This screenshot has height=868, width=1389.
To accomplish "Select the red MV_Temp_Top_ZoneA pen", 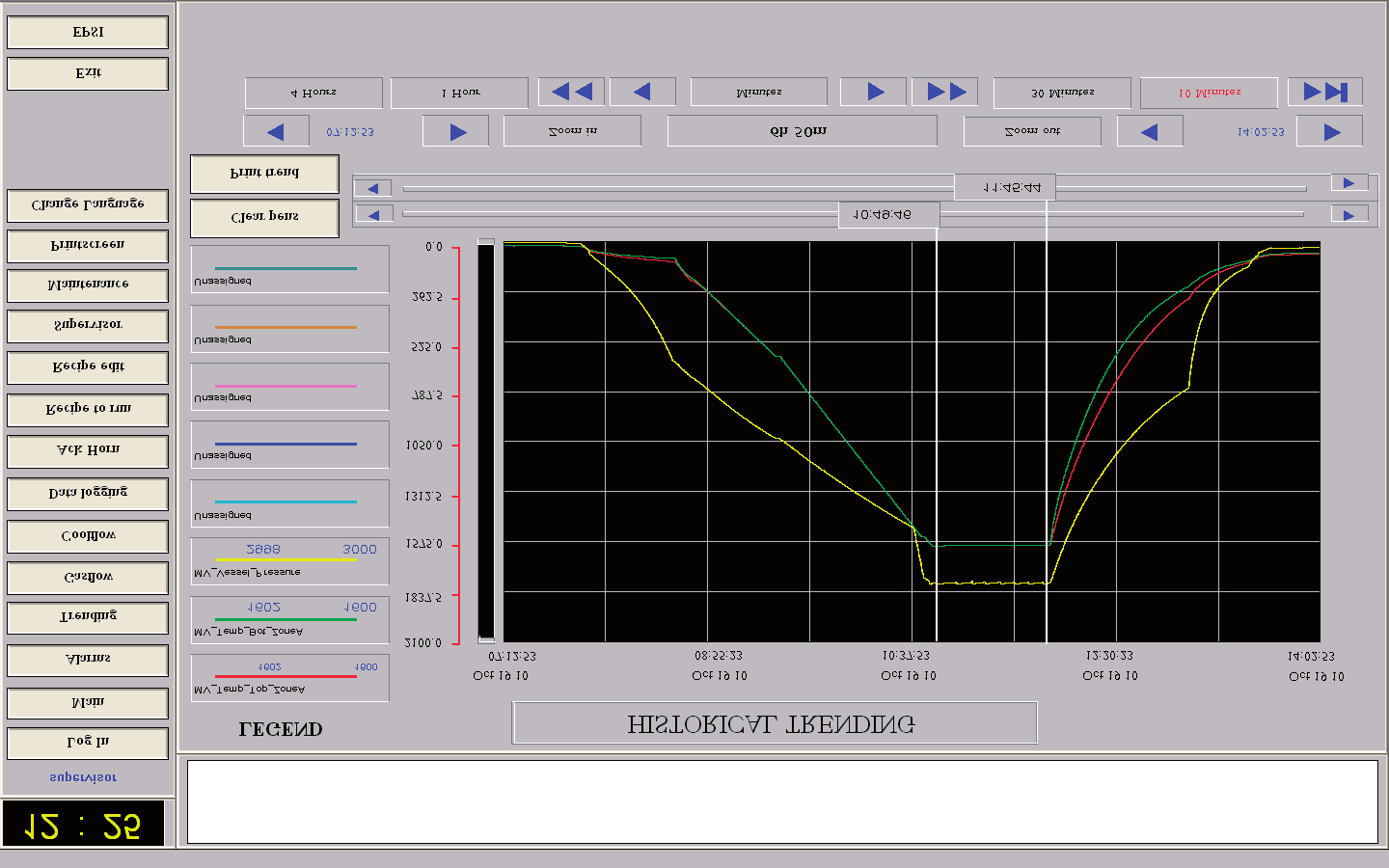I will 289,678.
